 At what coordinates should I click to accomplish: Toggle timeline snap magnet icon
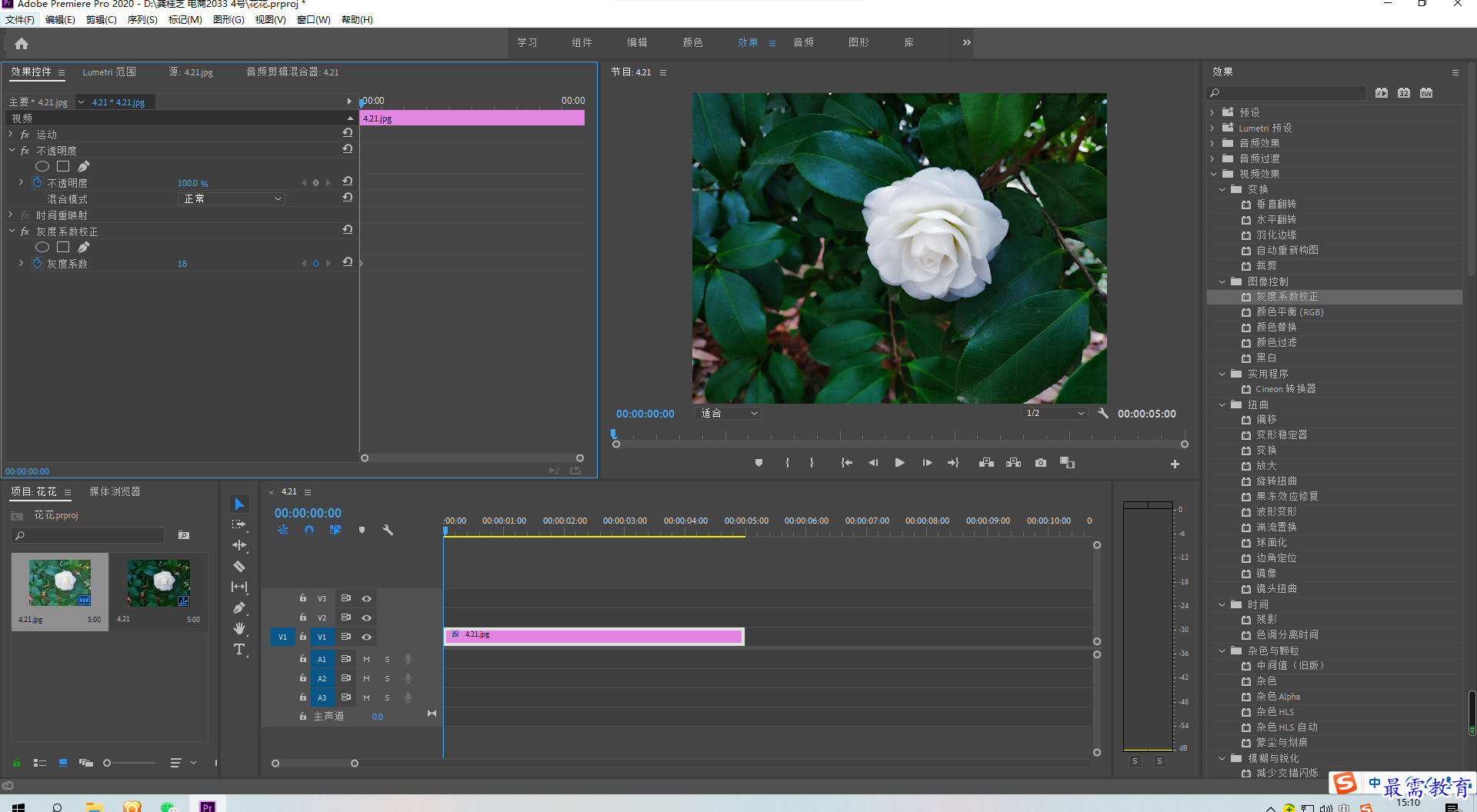(x=309, y=530)
